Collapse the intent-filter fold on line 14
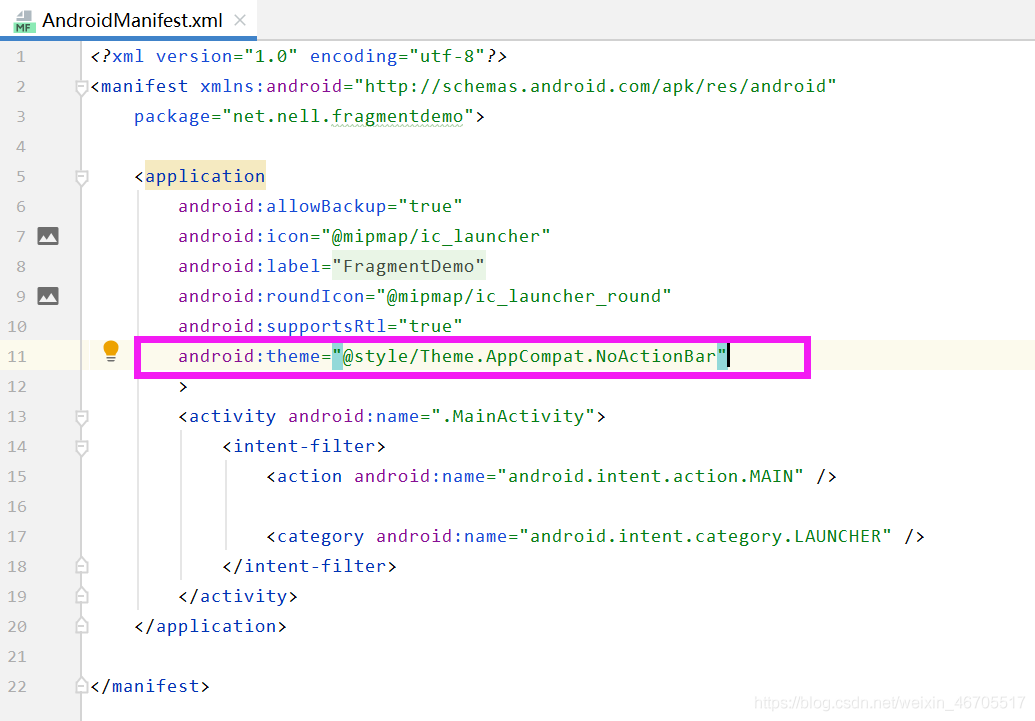Screen dimensions: 1035x721 [x=82, y=448]
